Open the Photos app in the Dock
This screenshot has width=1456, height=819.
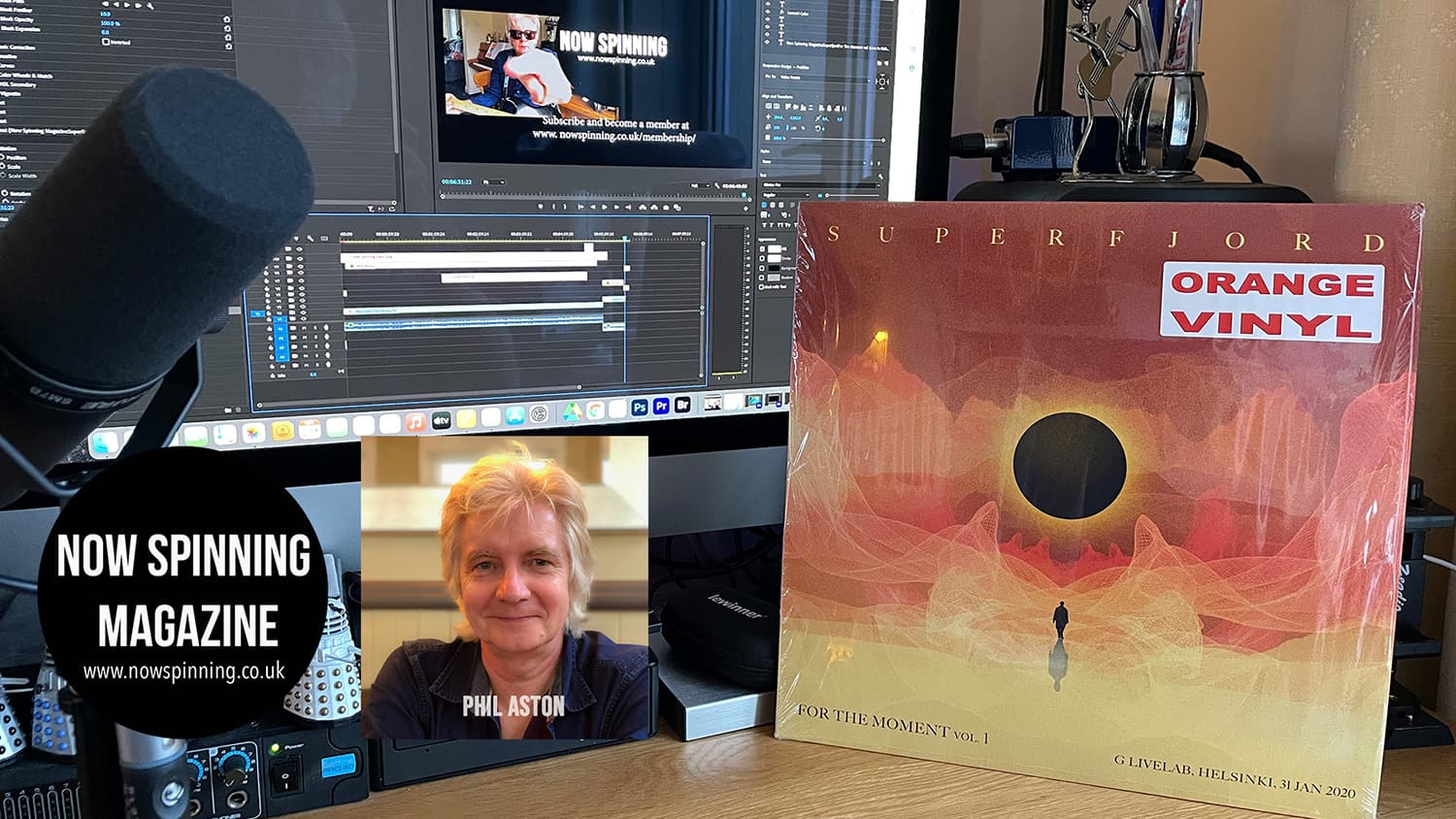253,432
